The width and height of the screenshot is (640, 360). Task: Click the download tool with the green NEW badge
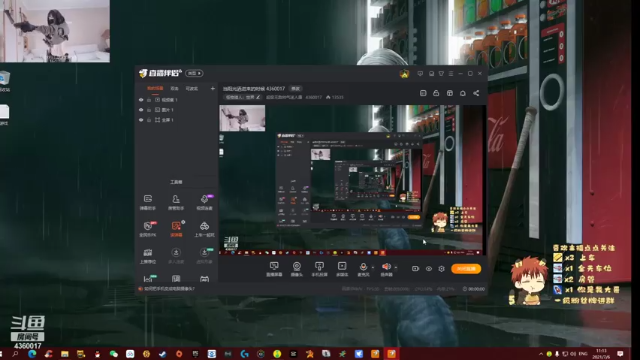coord(204,256)
